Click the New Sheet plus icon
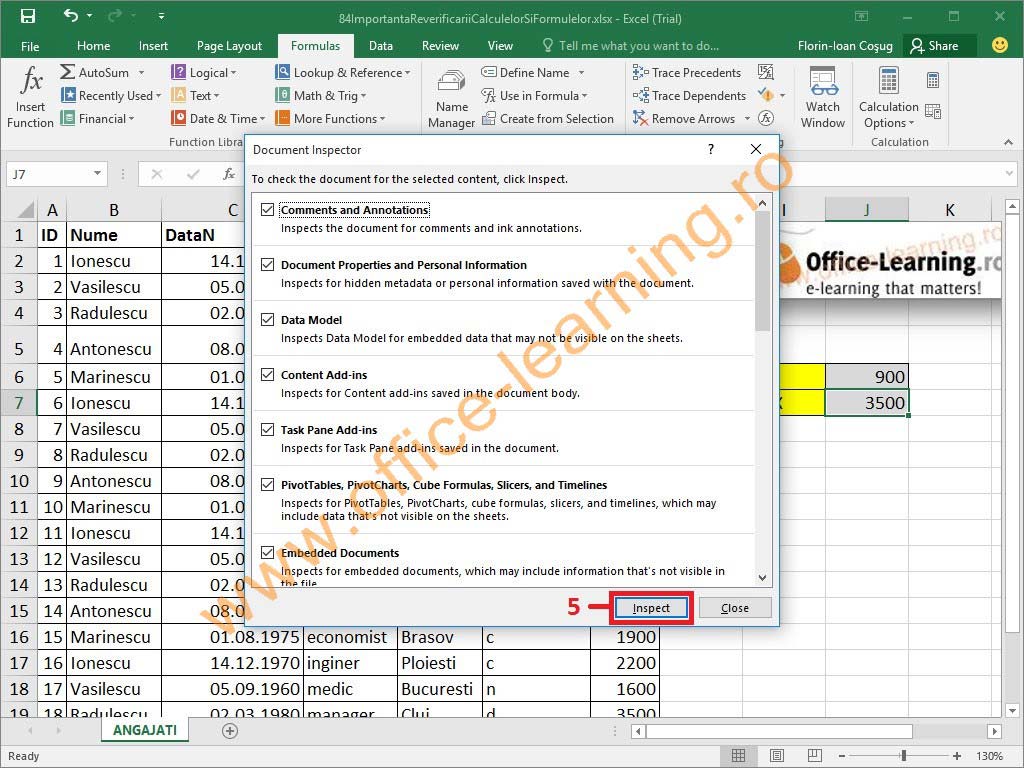The width and height of the screenshot is (1024, 768). (x=230, y=731)
